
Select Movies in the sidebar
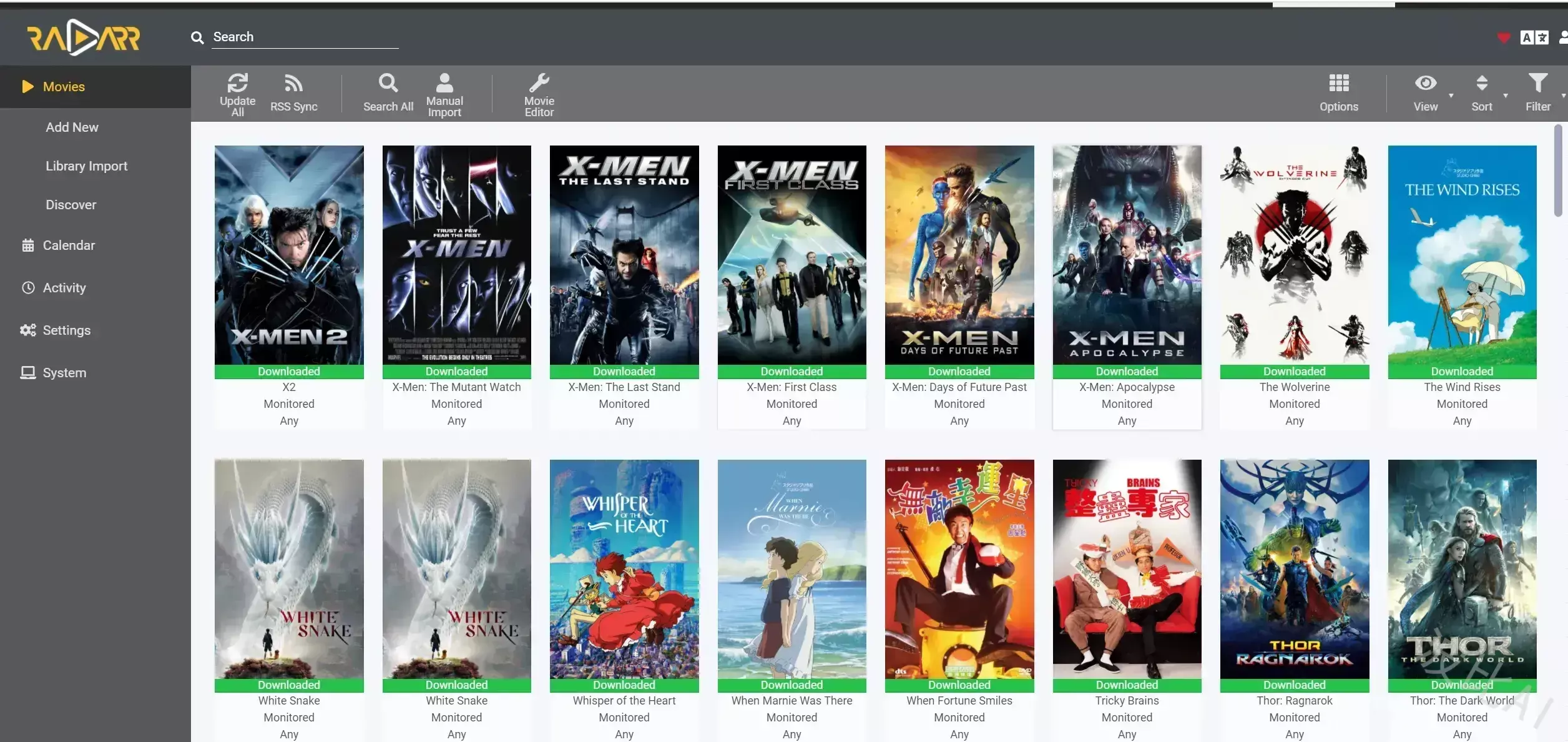tap(96, 87)
